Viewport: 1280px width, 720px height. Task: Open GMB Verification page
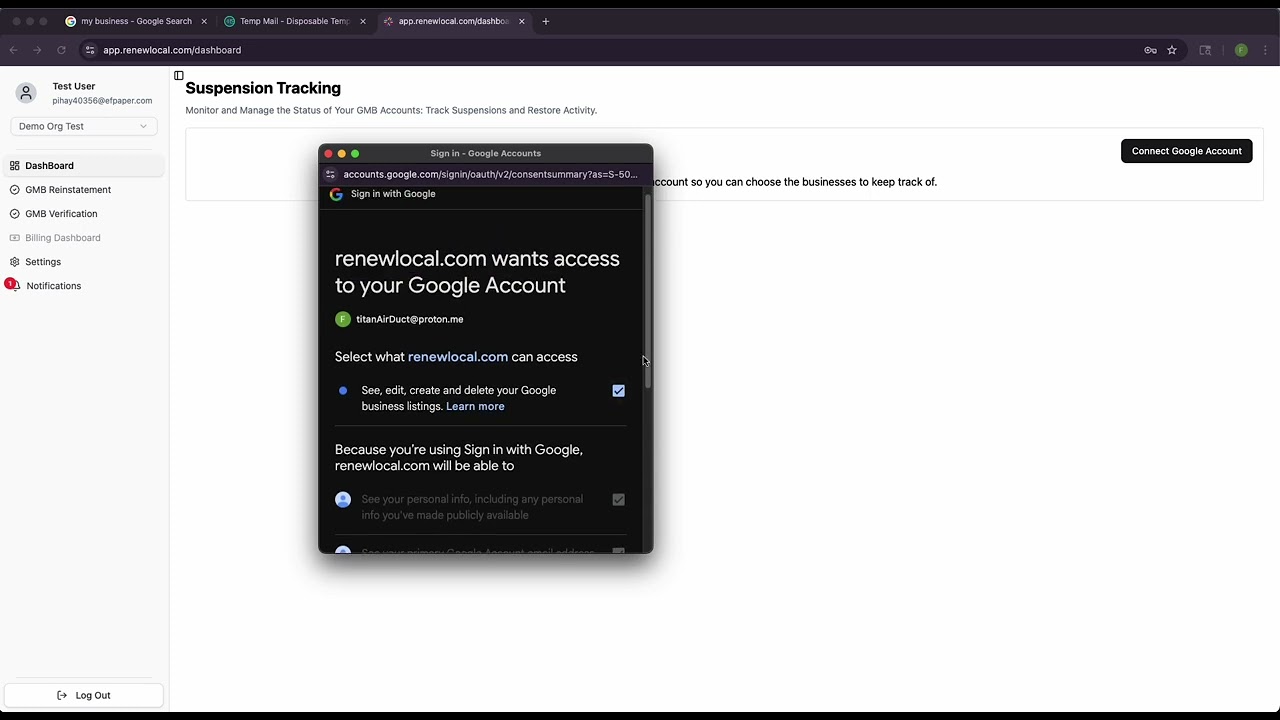pos(83,214)
